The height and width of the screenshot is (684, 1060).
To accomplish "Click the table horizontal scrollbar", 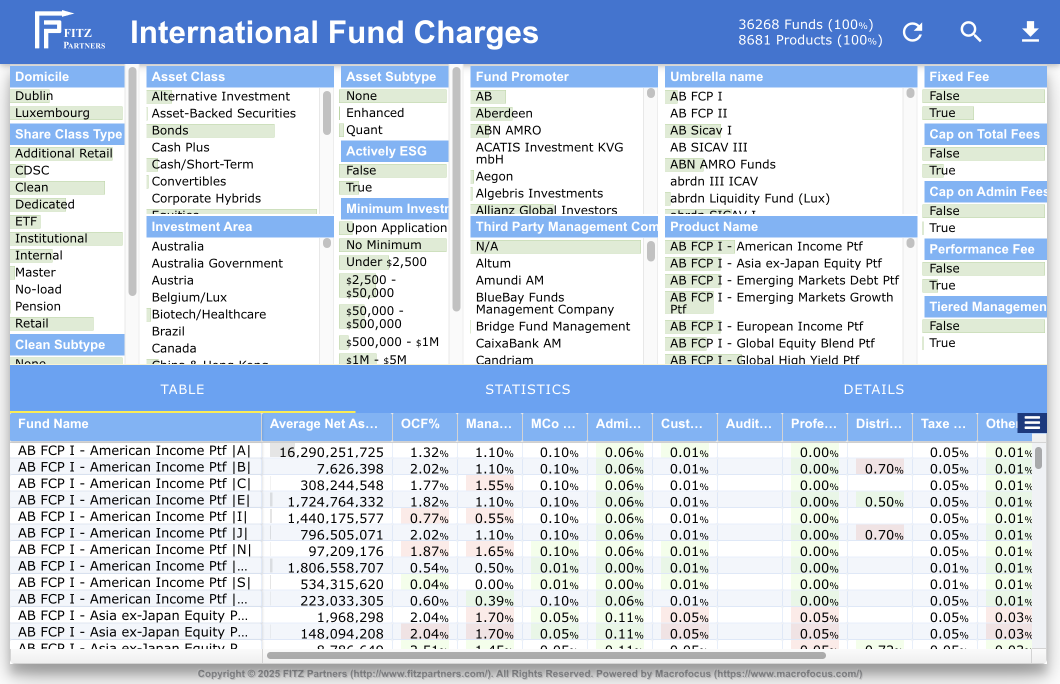I will (540, 656).
